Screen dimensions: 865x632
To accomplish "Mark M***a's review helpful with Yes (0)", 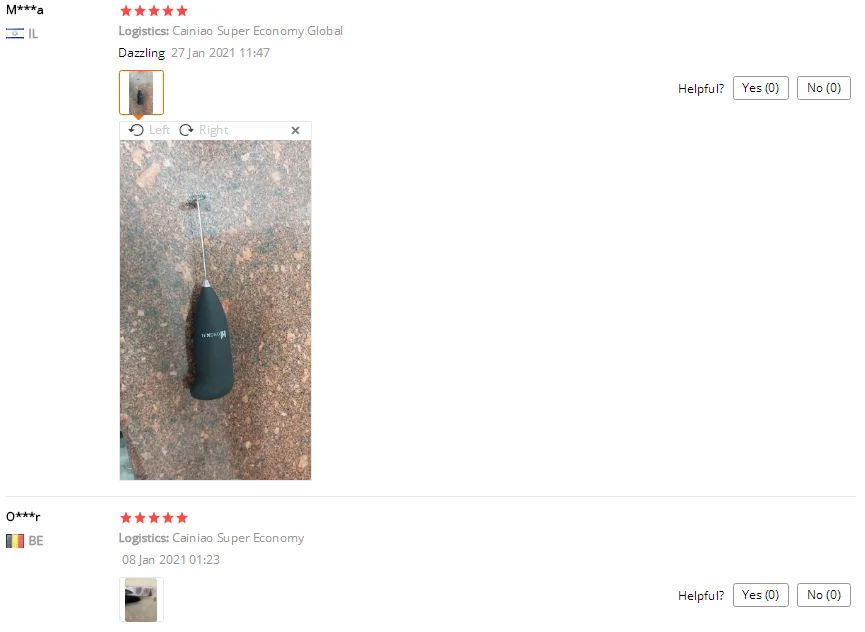I will [761, 88].
